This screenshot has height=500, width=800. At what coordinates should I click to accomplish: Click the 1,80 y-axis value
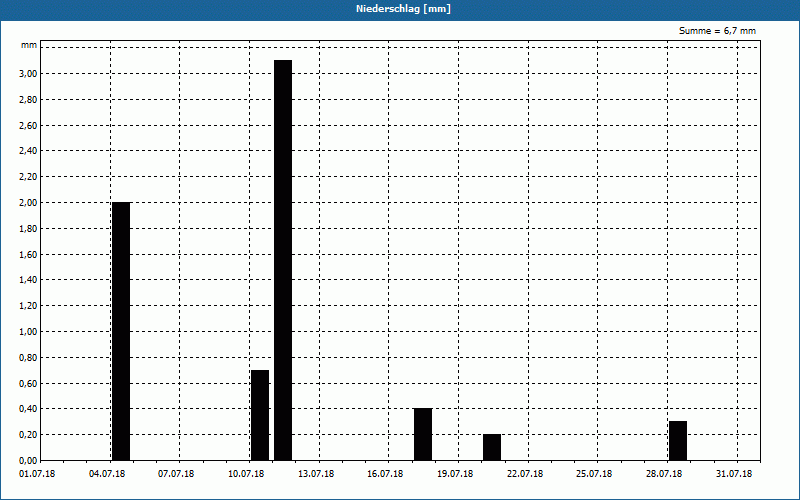(x=29, y=229)
